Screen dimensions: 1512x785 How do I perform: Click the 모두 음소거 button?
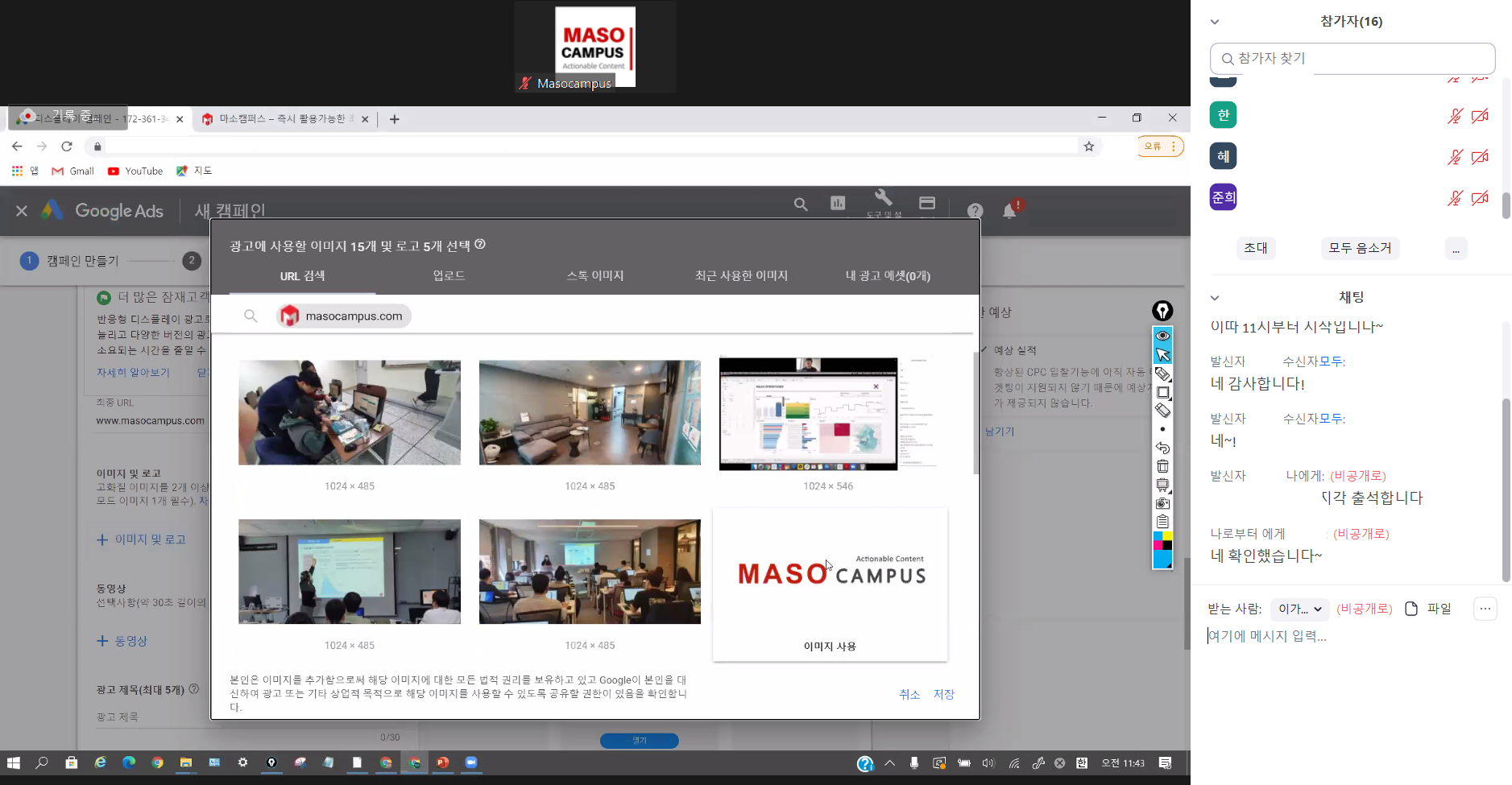click(1360, 248)
